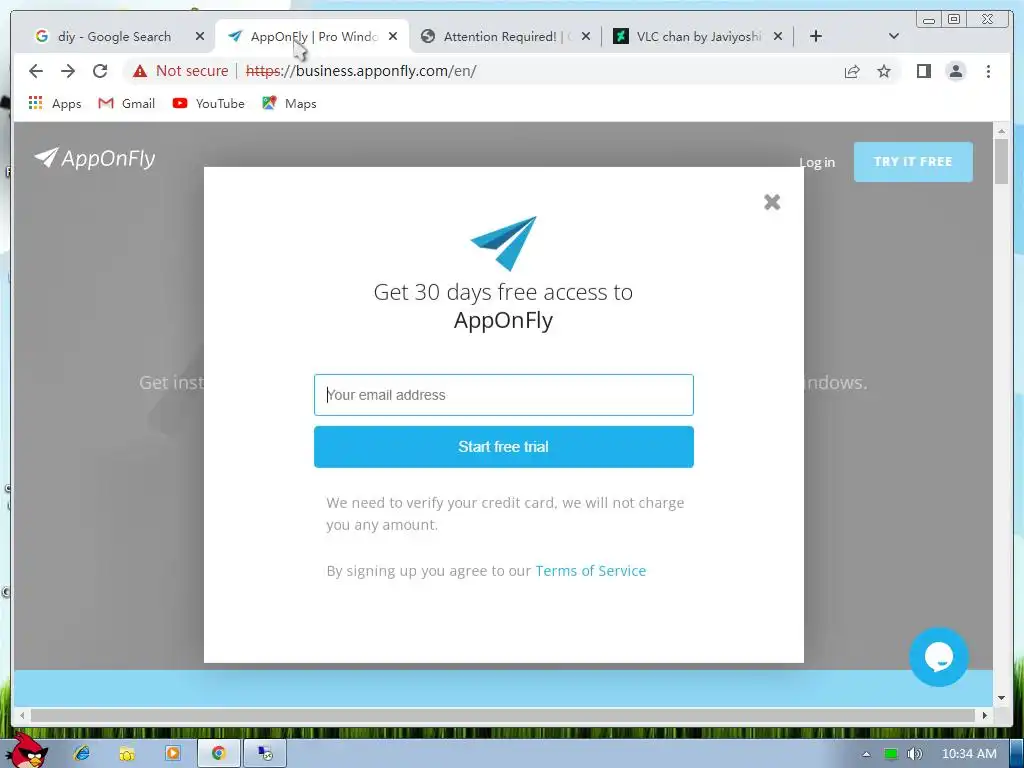Open a new browser tab
Image resolution: width=1024 pixels, height=768 pixels.
point(816,36)
